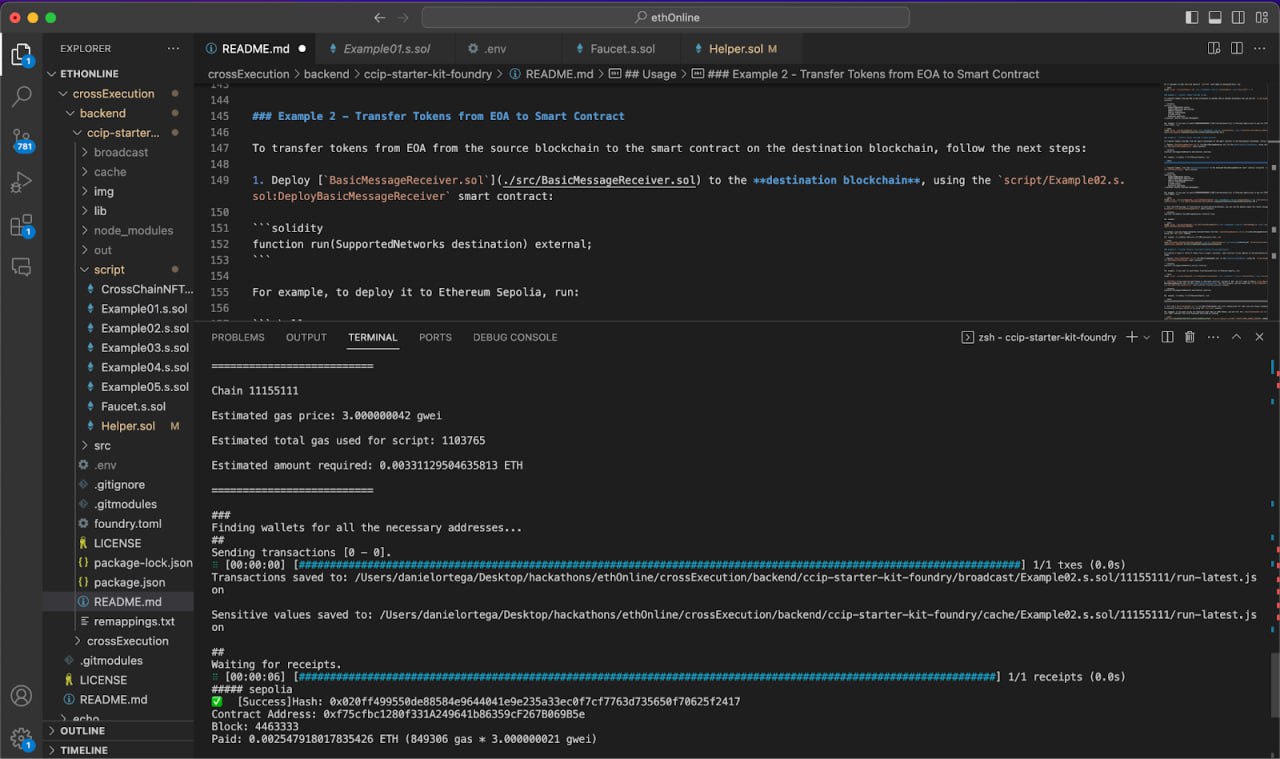Open the Accounts icon in activity bar

point(21,696)
